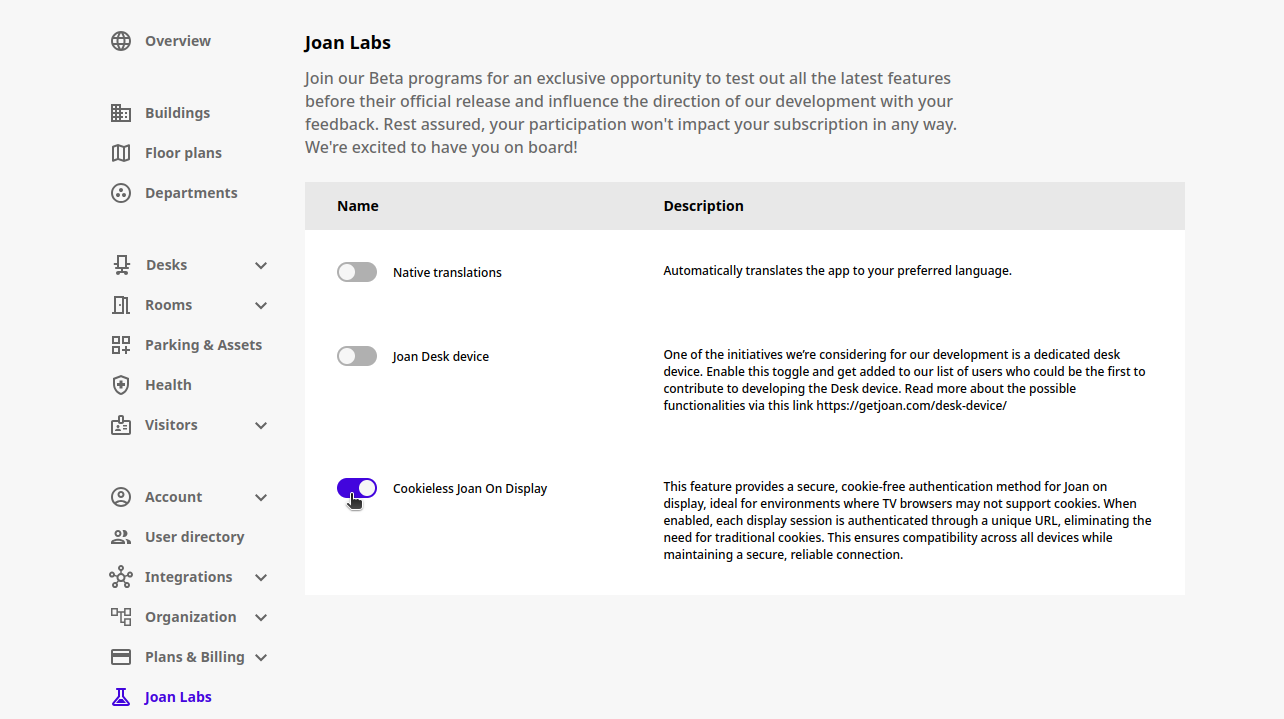The height and width of the screenshot is (719, 1284).
Task: Expand the Desks menu chevron
Action: pos(261,265)
